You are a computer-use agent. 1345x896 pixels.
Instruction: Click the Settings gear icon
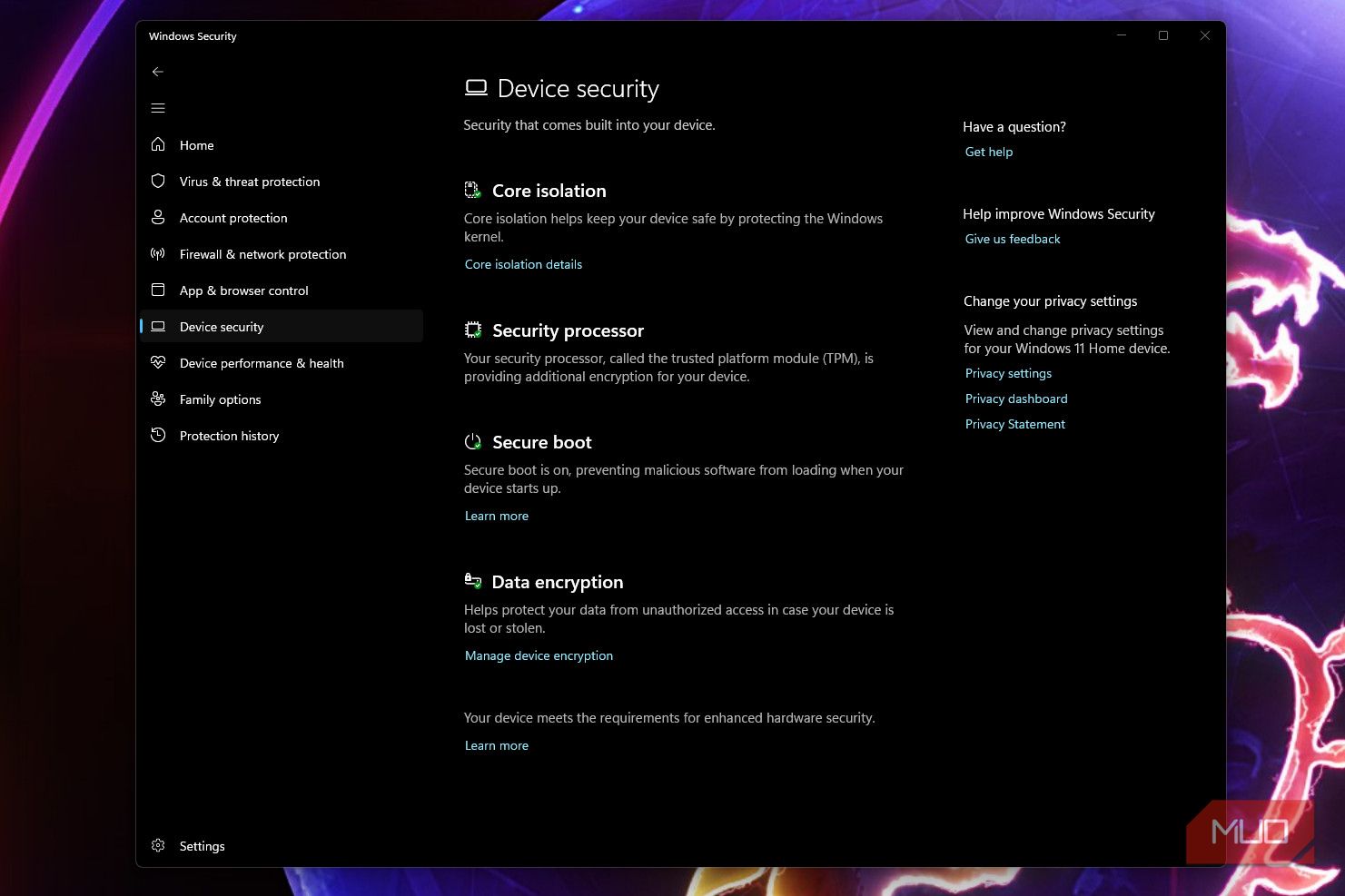click(x=158, y=845)
